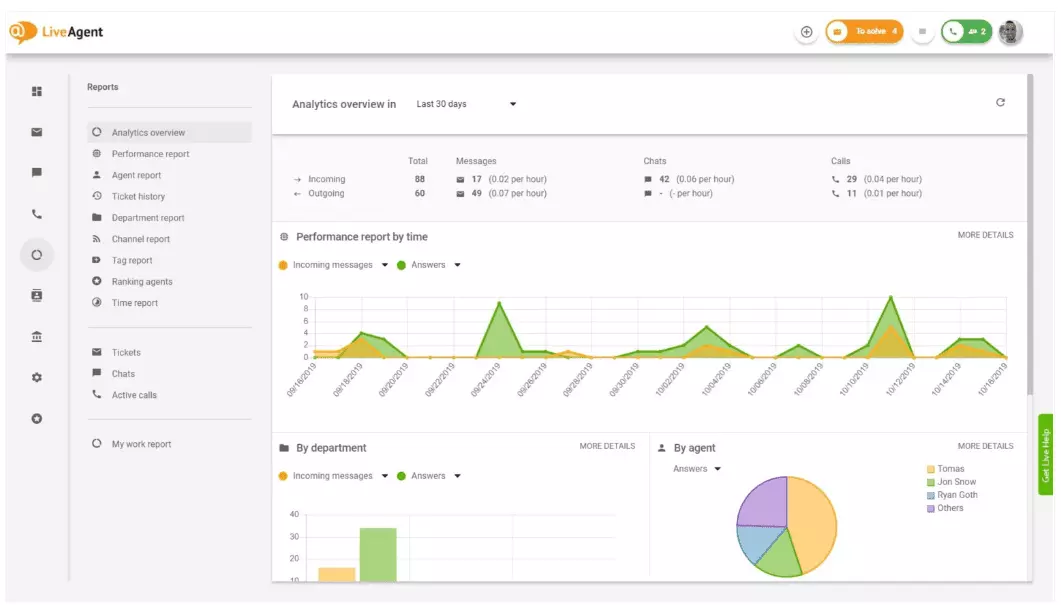1061x605 pixels.
Task: Click MORE DETAILS for the By department chart
Action: point(607,446)
